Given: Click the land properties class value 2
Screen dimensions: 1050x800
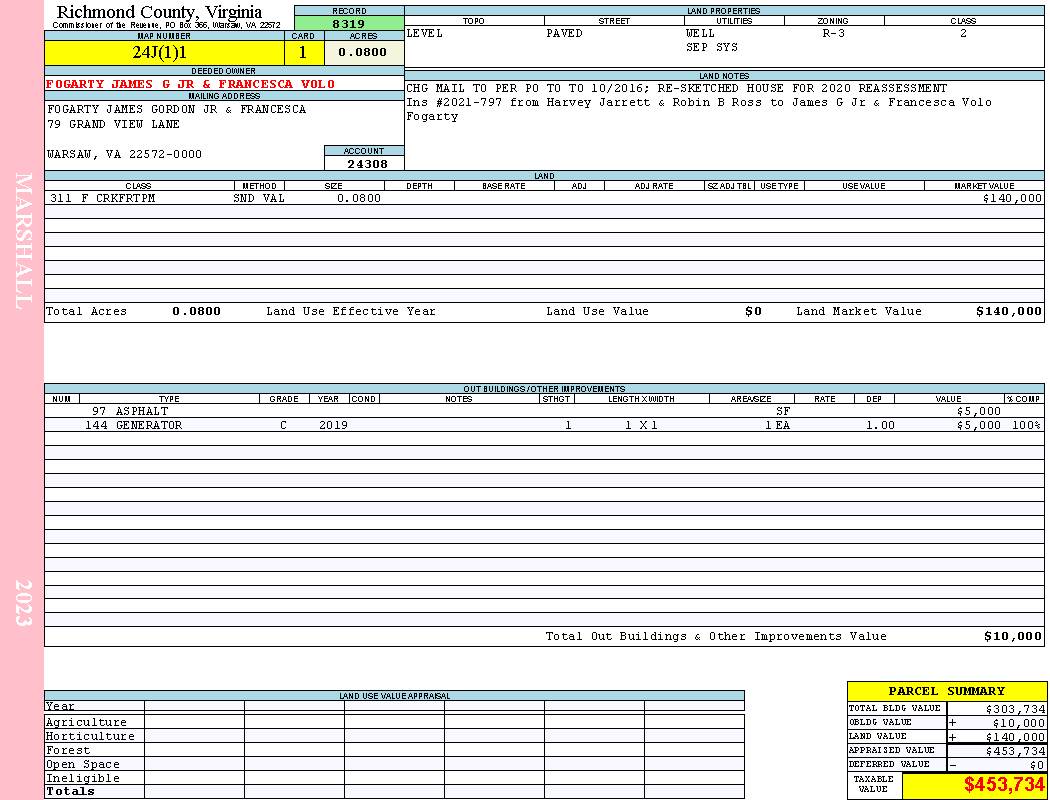Looking at the screenshot, I should pos(963,33).
